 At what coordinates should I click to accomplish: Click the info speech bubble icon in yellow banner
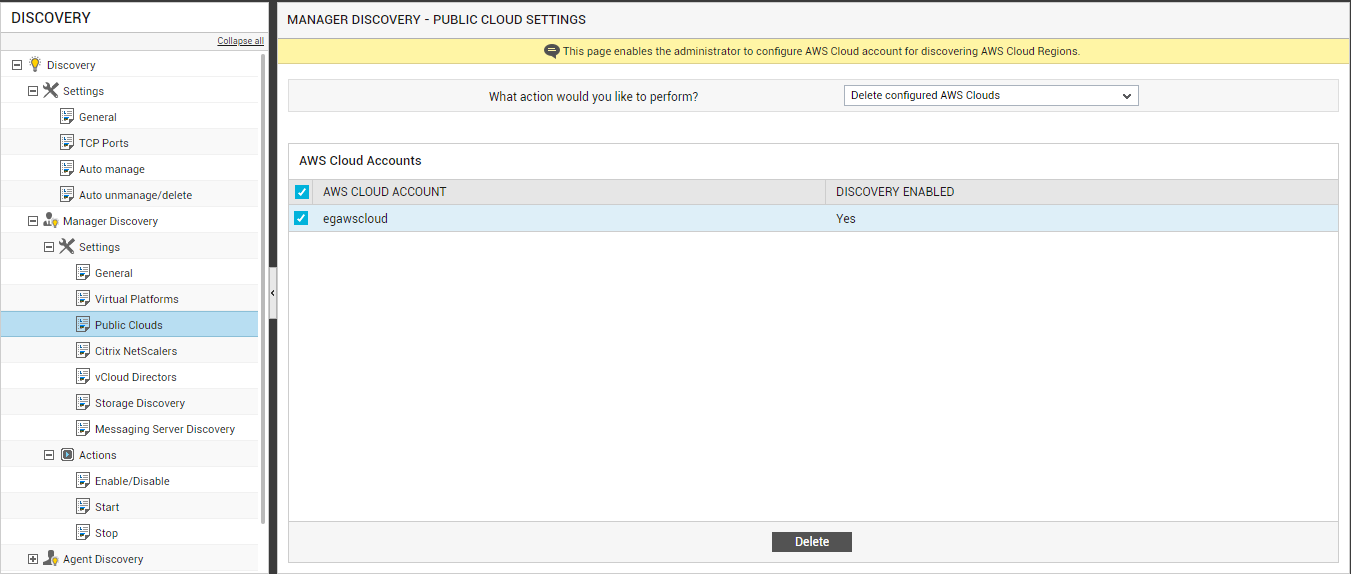(x=552, y=51)
